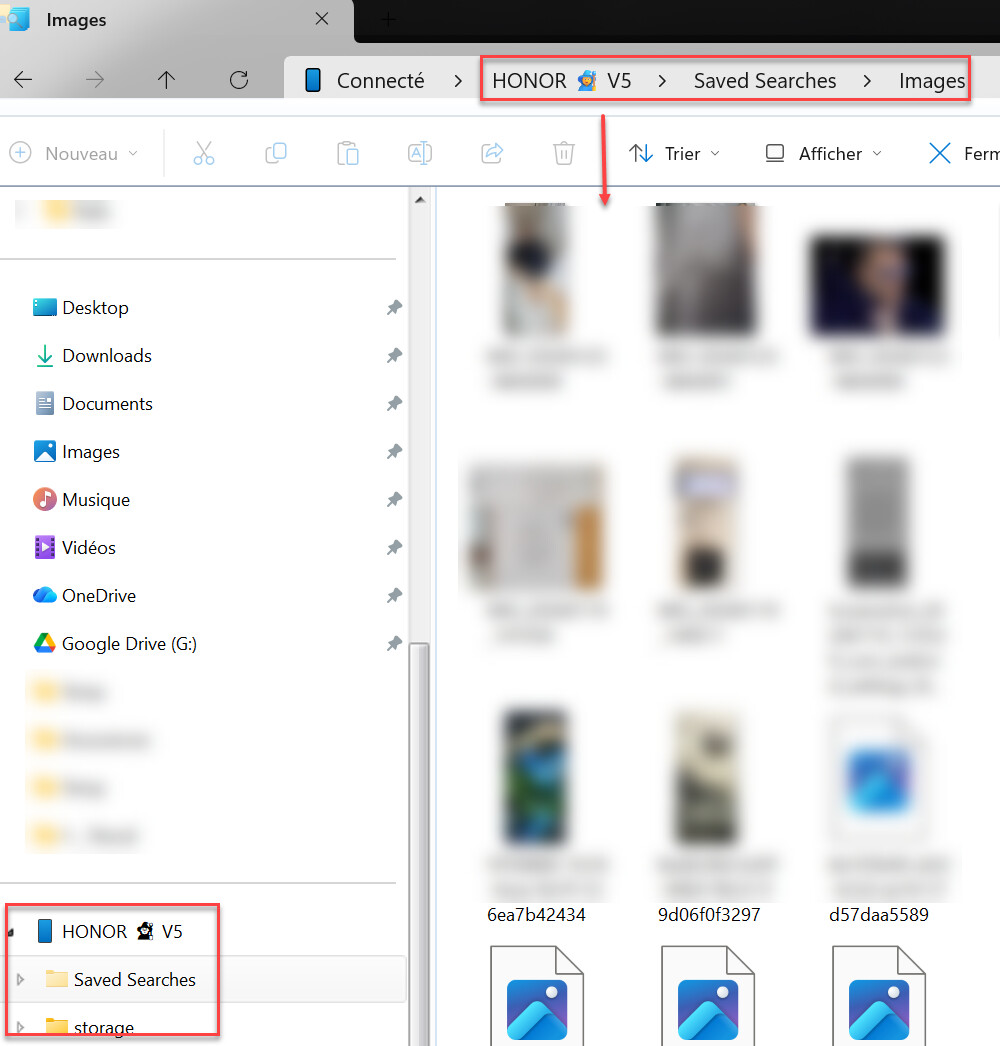Toggle the pin beside Google Drive (G:)
Screen dimensions: 1000x1046
[x=394, y=644]
